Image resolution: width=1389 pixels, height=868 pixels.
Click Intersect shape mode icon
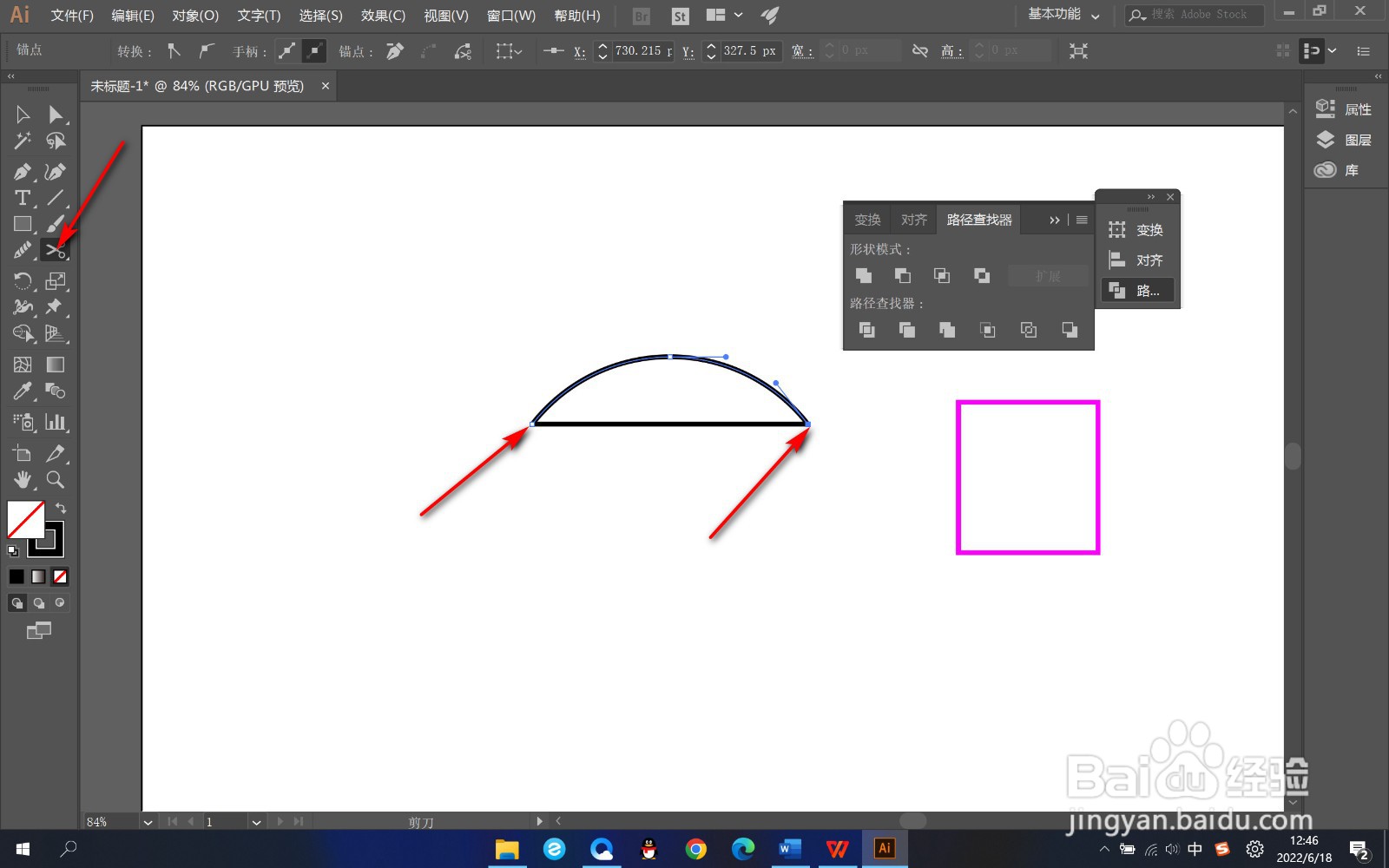point(942,276)
